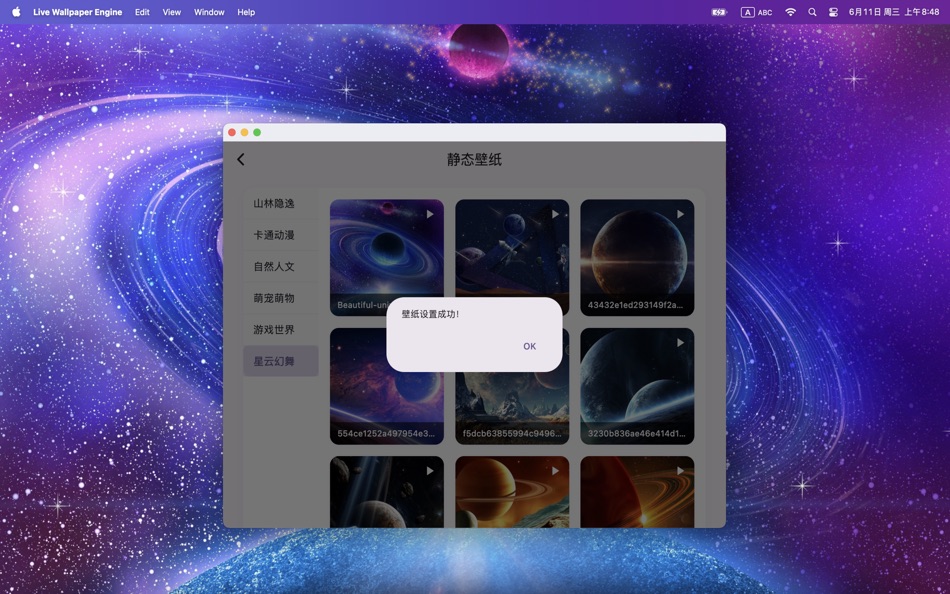Select the 自然人文 category
This screenshot has height=594, width=950.
click(281, 267)
